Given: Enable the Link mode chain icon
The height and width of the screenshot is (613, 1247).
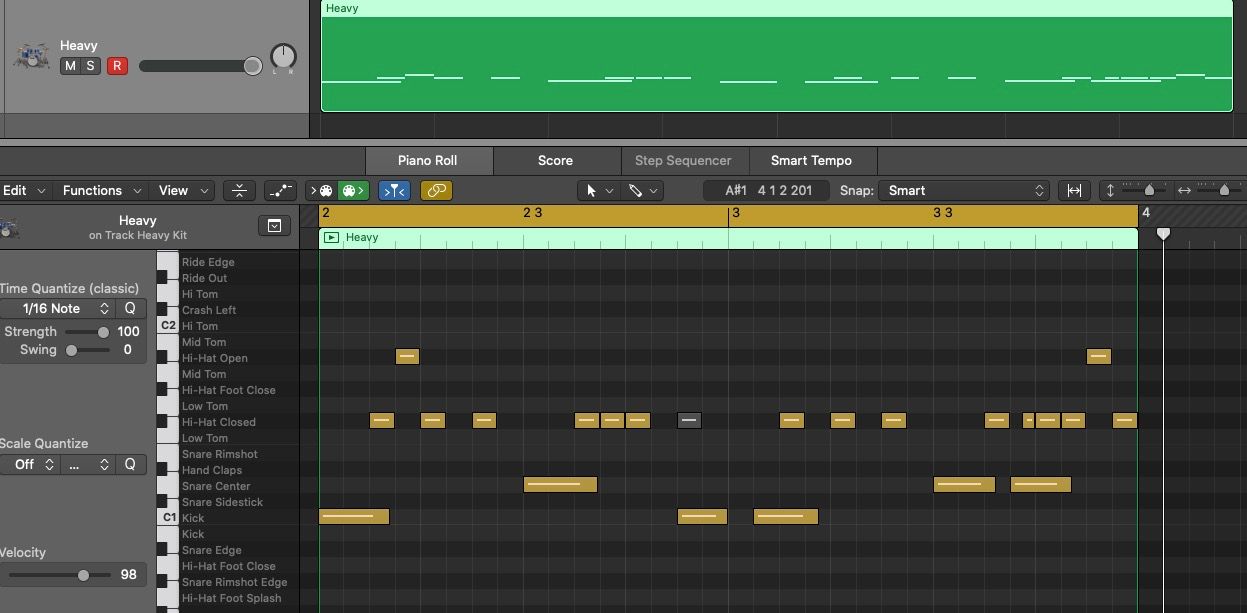Looking at the screenshot, I should [436, 190].
